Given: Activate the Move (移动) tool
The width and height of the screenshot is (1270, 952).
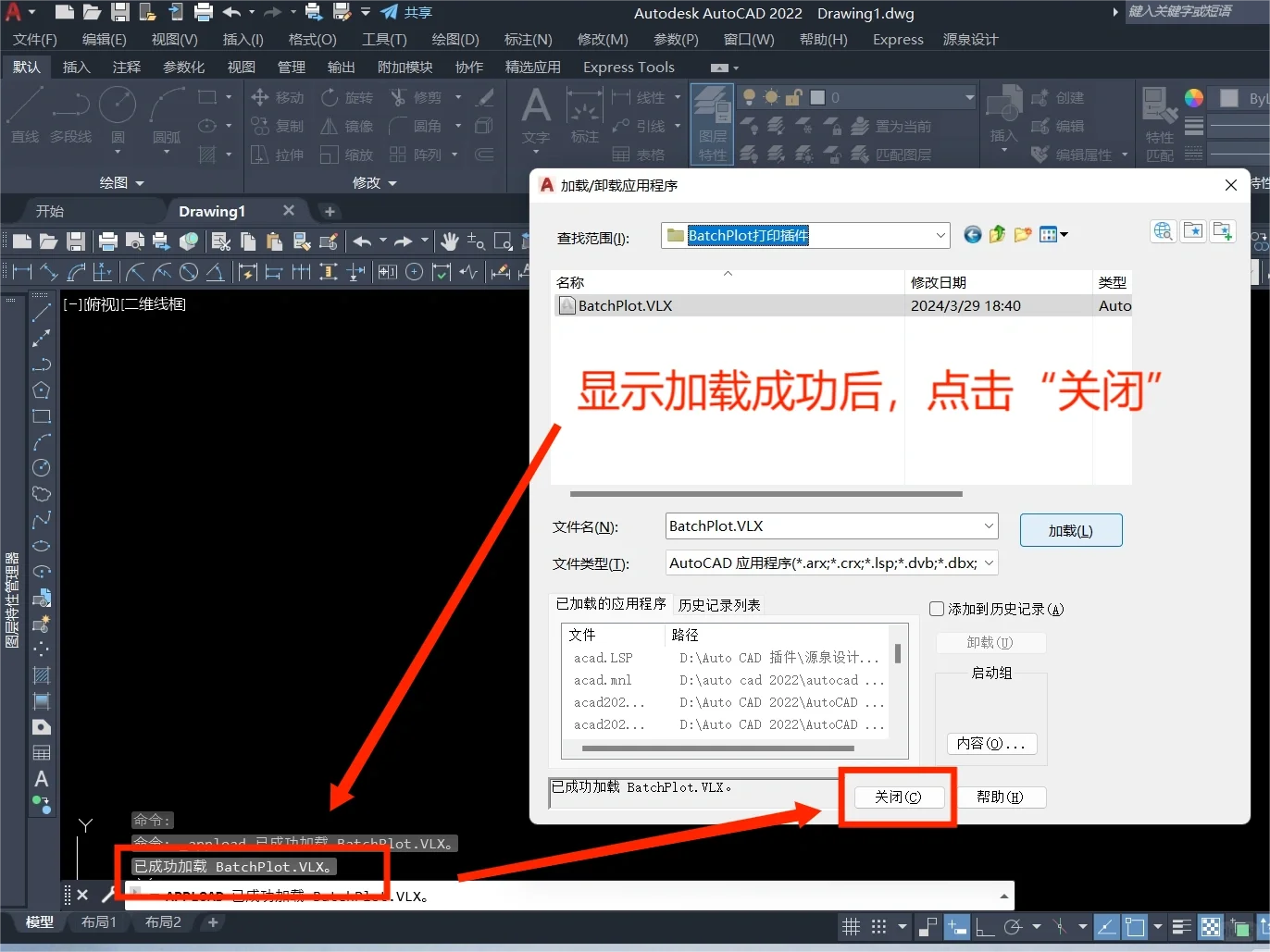Looking at the screenshot, I should click(x=277, y=97).
